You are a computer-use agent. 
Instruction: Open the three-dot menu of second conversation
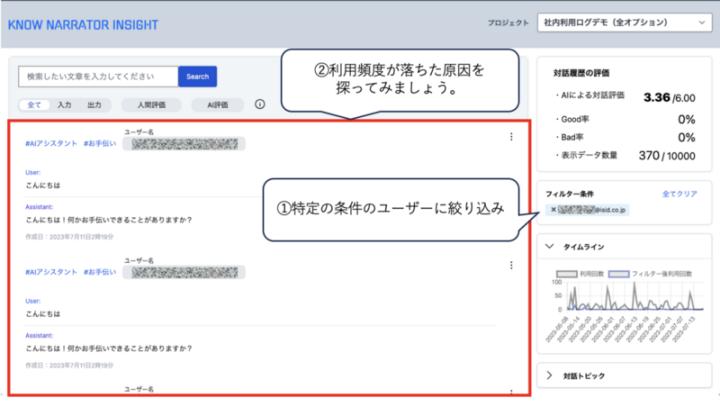point(512,266)
